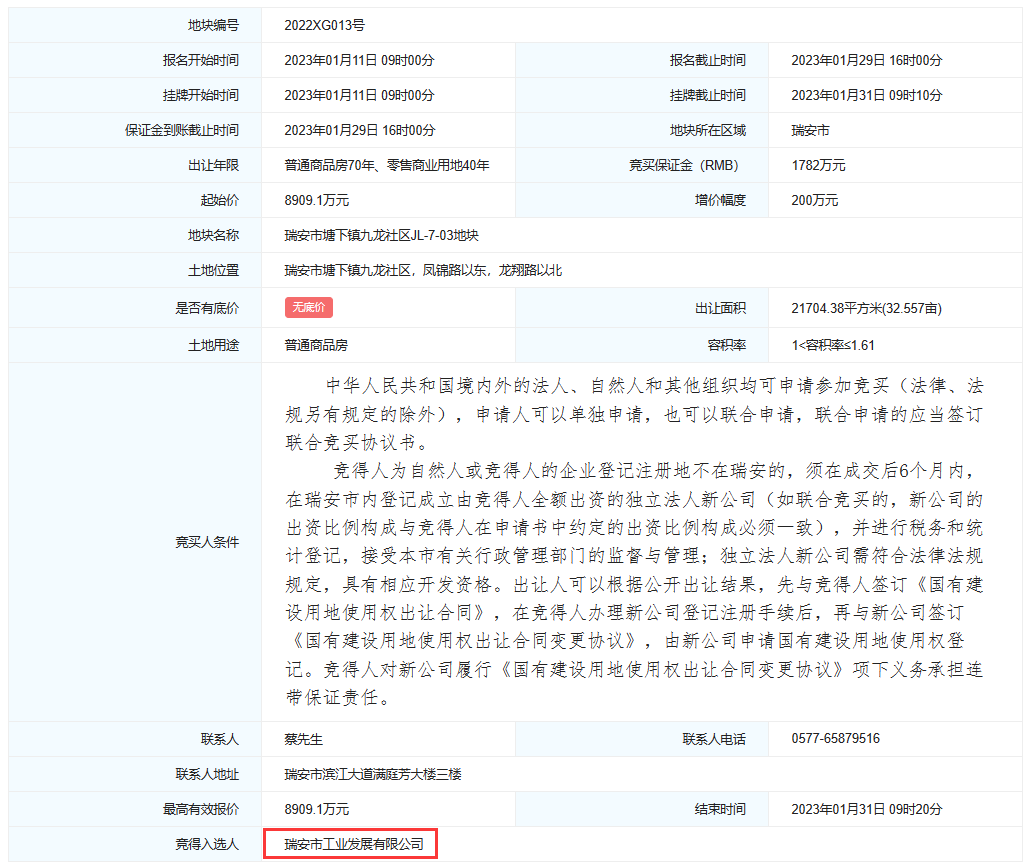This screenshot has width=1032, height=867.
Task: Click the end time 2023年01月31日 09时20分
Action: click(866, 809)
